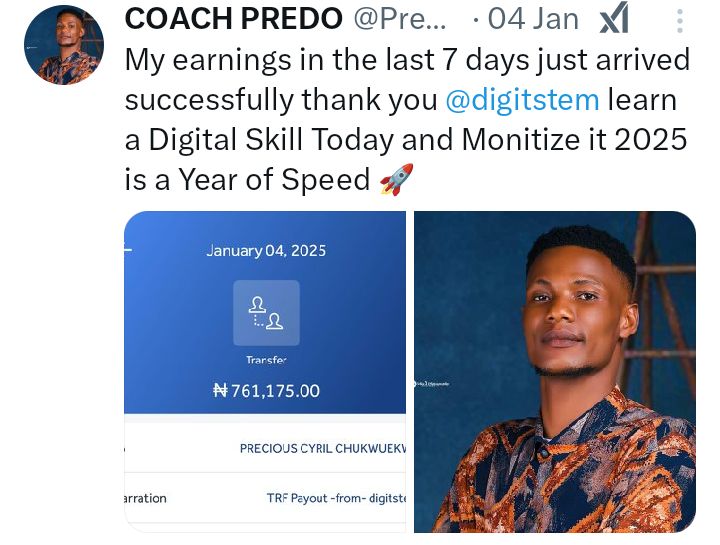The width and height of the screenshot is (720, 545).
Task: Click the Narration label in the receipt
Action: tap(145, 497)
